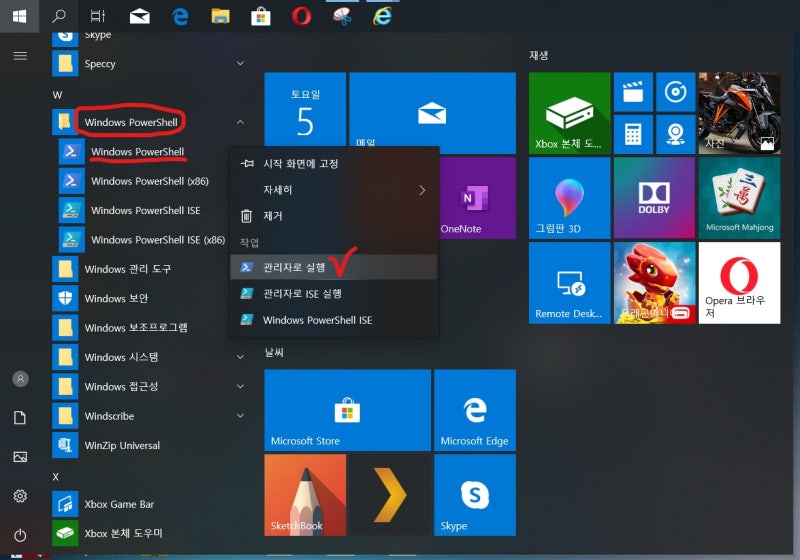Open the Camera small tile

(x=676, y=134)
